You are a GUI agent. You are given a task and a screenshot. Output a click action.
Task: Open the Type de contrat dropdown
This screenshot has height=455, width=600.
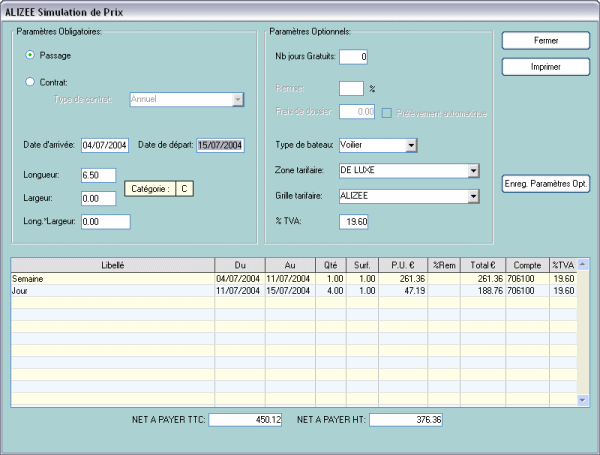tap(238, 99)
